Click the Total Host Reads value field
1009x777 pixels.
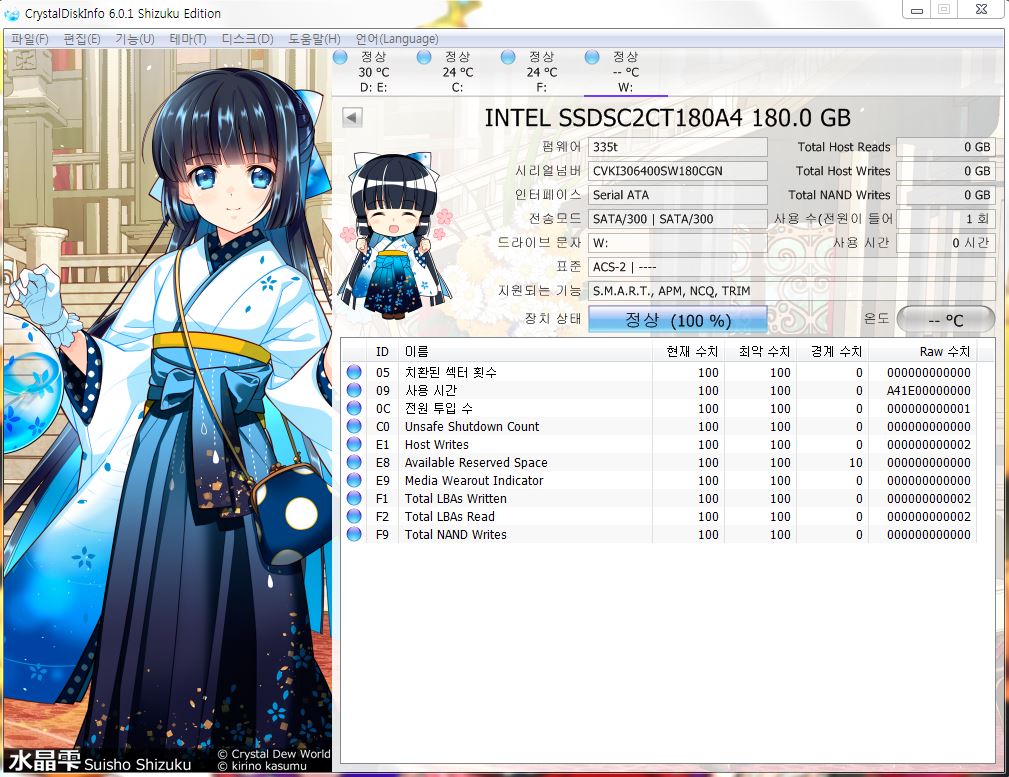tap(945, 147)
